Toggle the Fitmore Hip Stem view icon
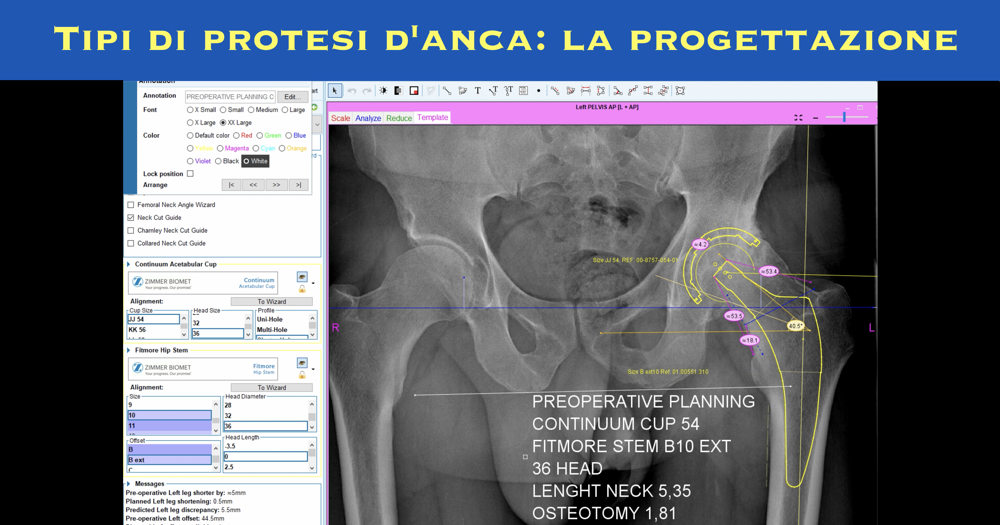 302,363
